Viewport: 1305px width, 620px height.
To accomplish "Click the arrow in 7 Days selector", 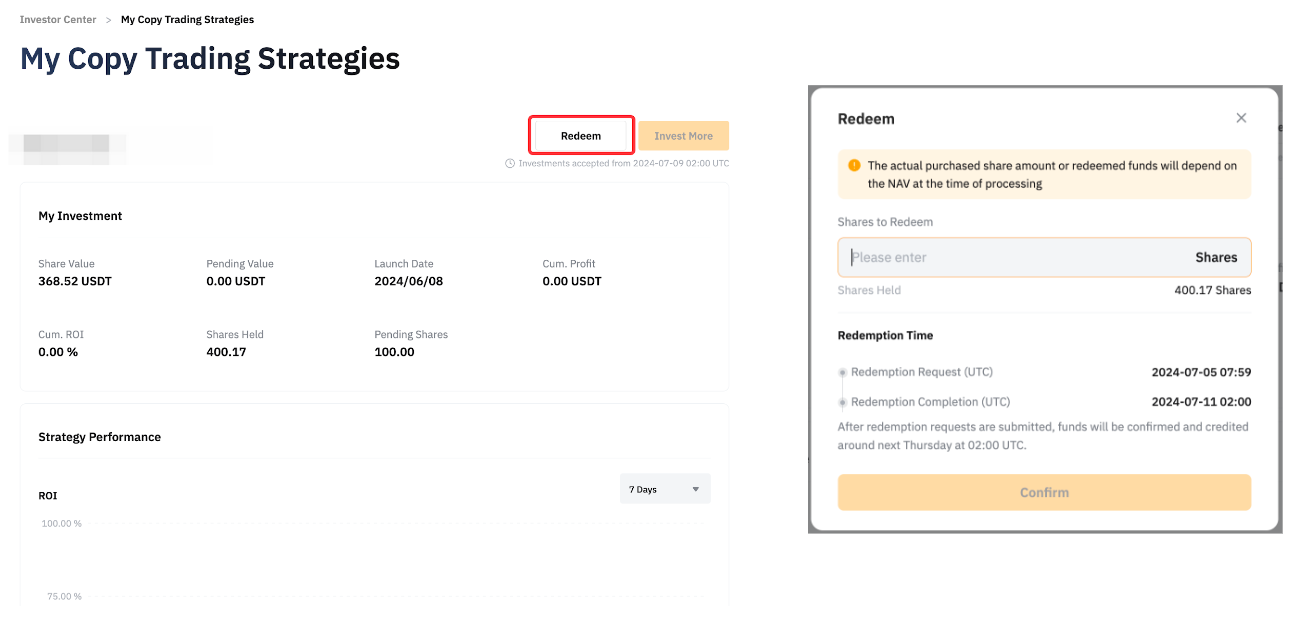I will 696,490.
